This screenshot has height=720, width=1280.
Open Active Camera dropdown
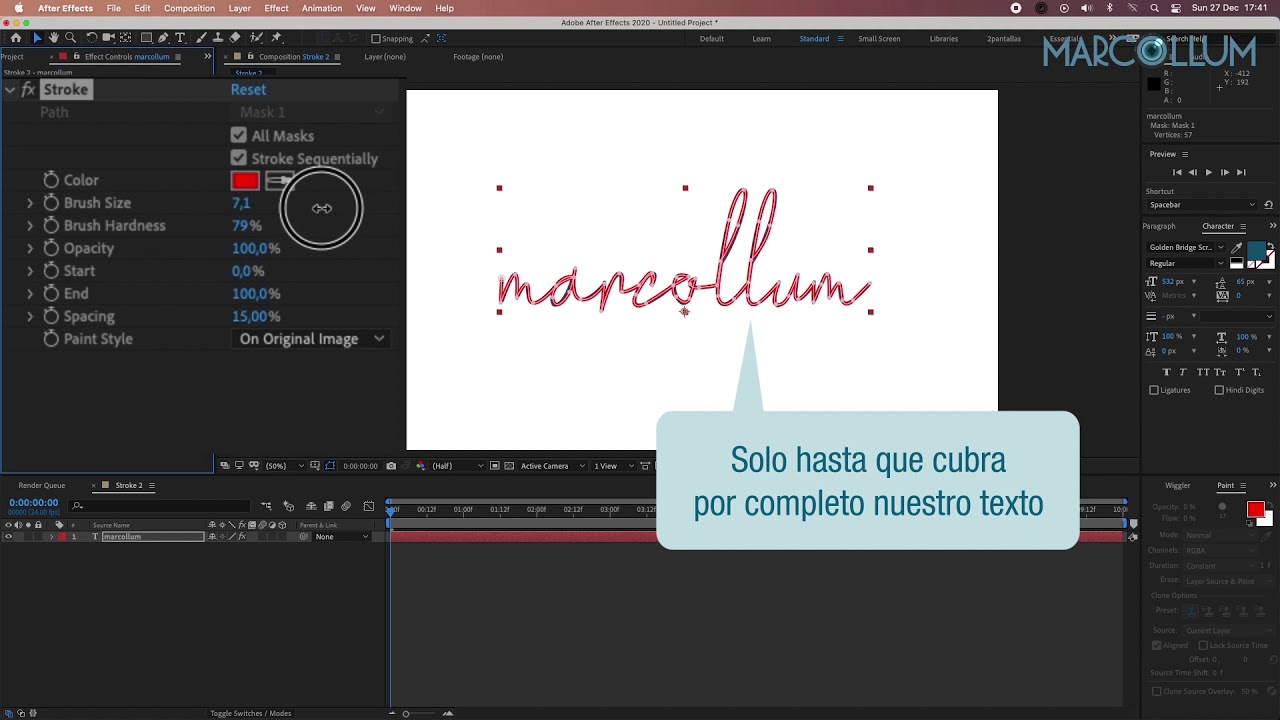(x=550, y=466)
